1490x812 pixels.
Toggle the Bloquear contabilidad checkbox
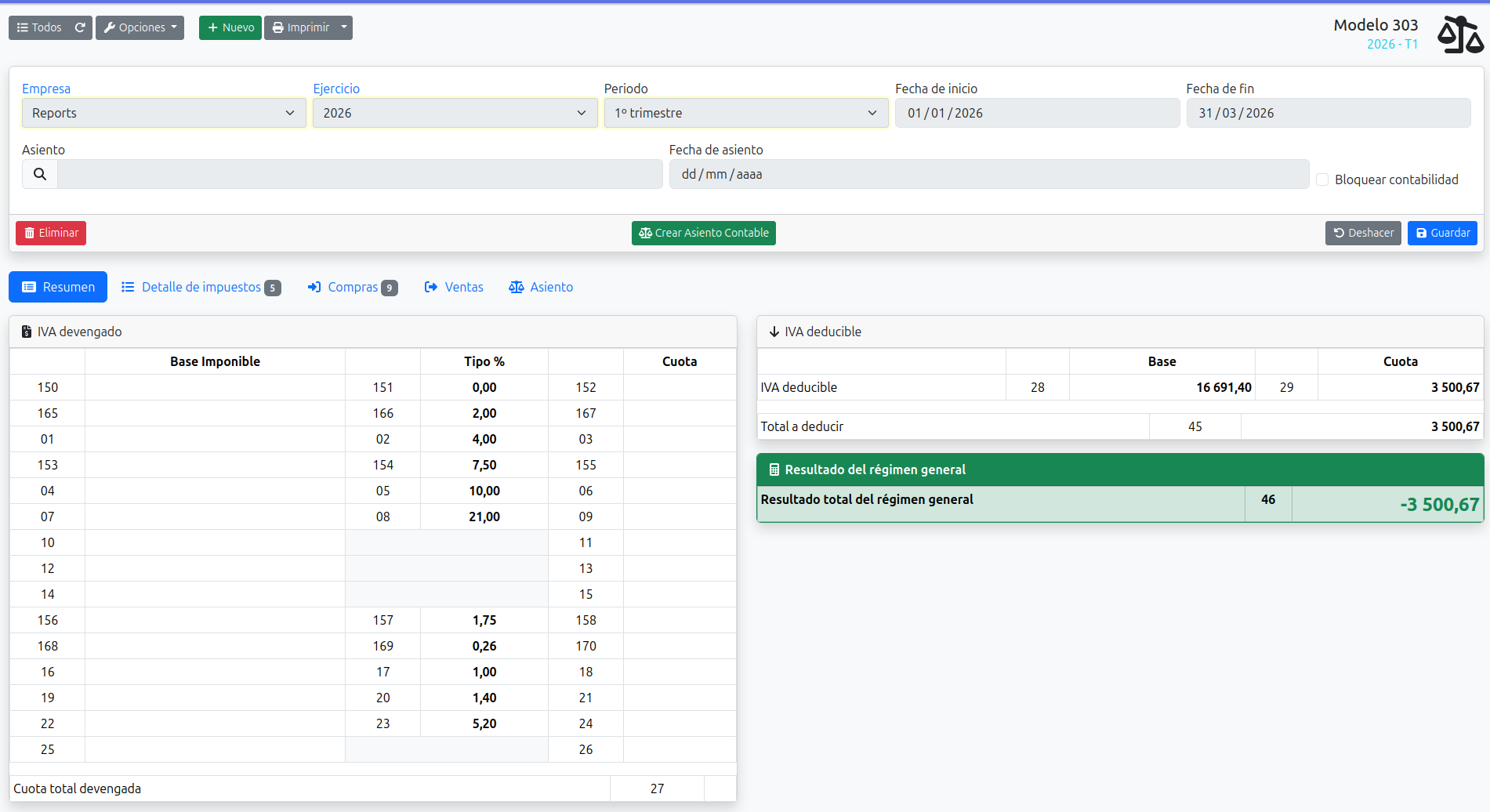tap(1322, 179)
